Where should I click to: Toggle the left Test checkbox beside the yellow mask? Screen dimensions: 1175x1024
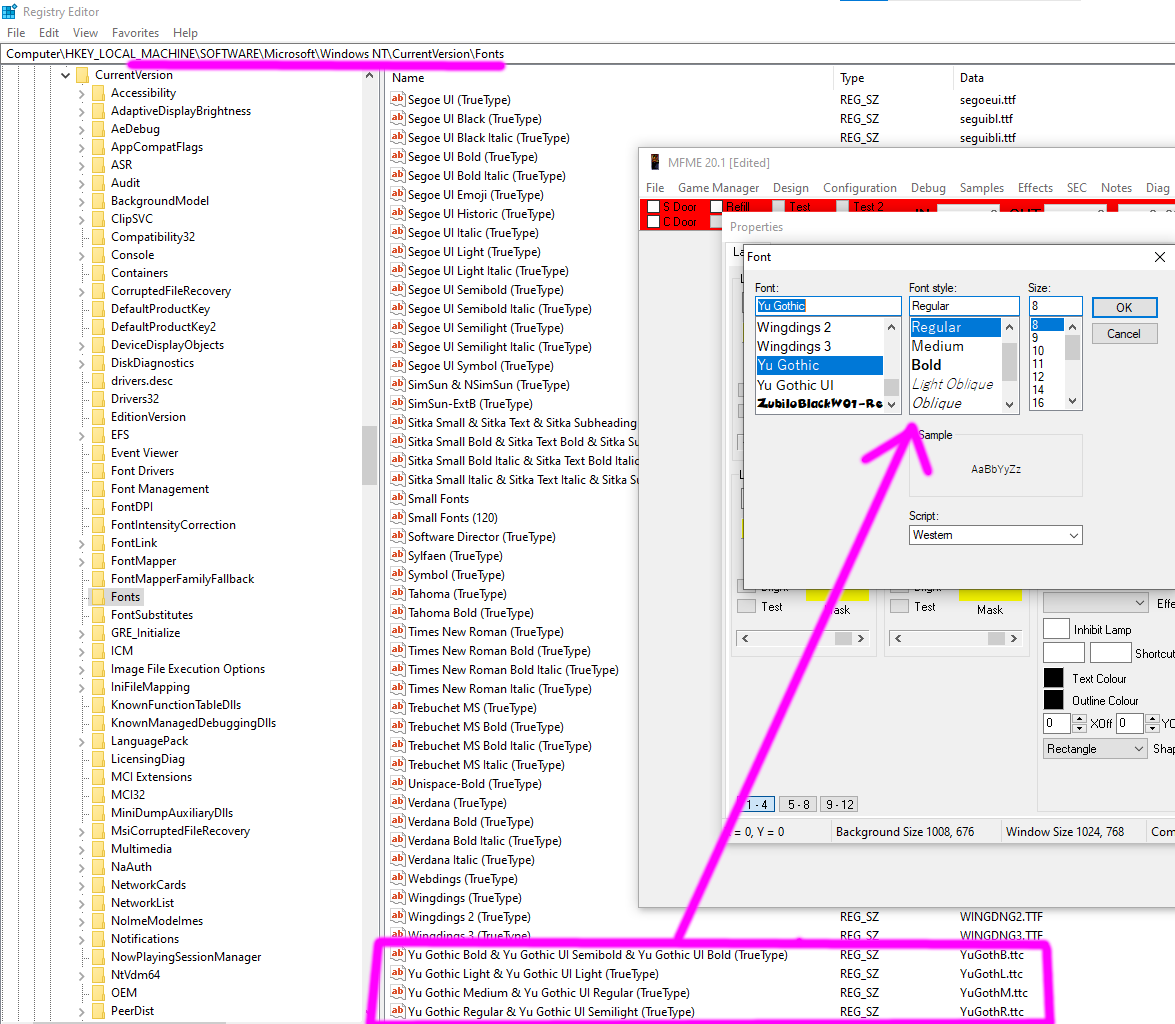[746, 606]
